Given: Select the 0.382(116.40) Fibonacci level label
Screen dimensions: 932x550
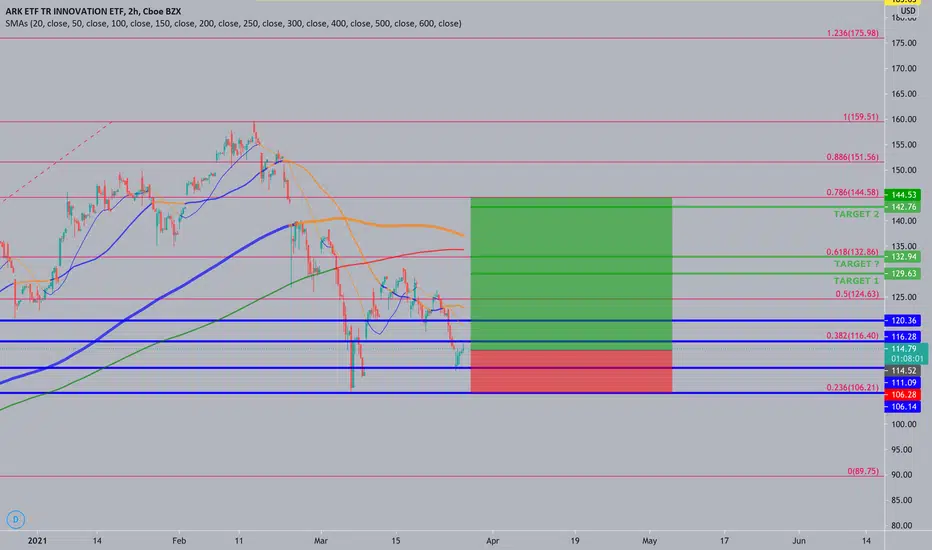Looking at the screenshot, I should tap(852, 336).
